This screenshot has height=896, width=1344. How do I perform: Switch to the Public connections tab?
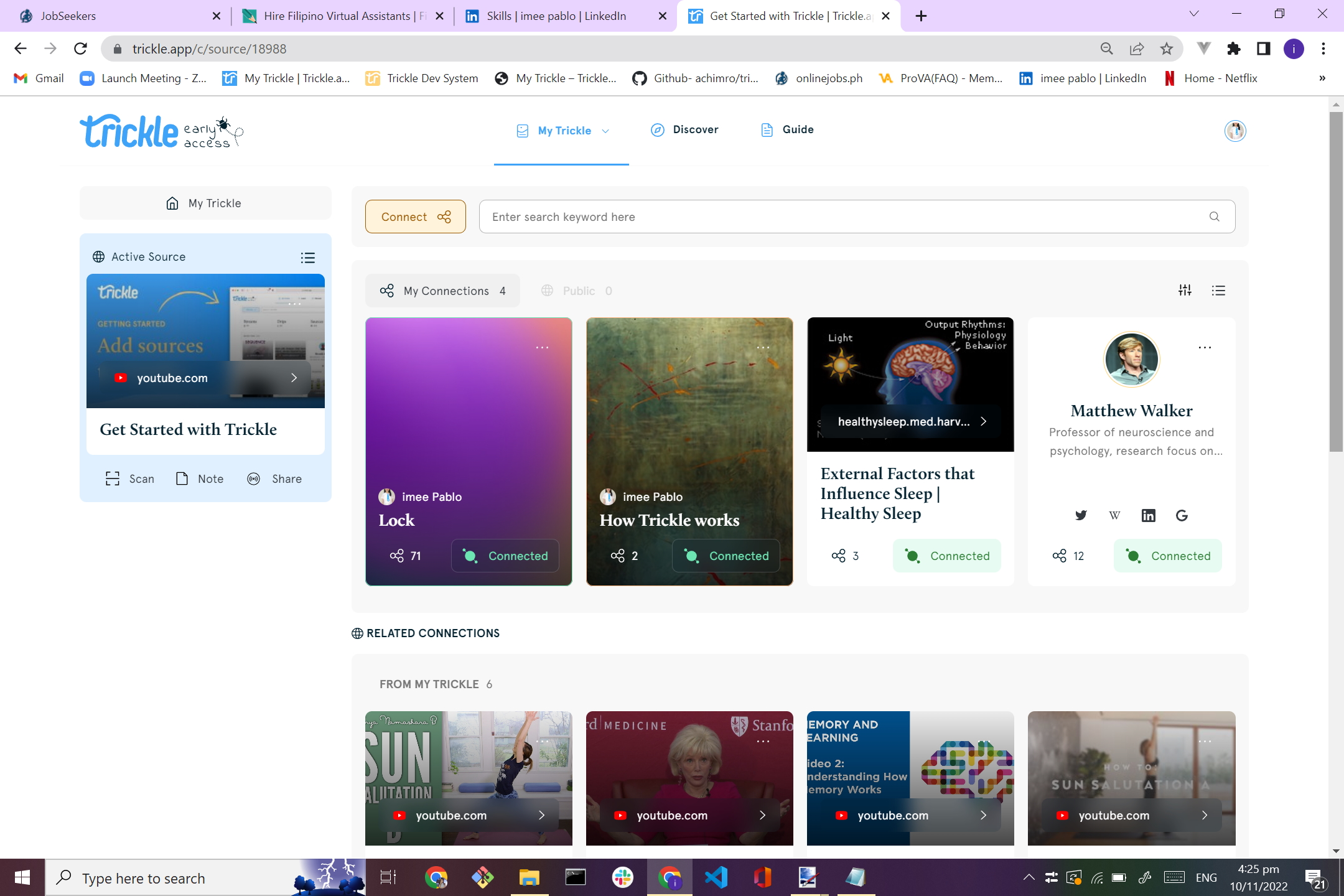[x=577, y=291]
